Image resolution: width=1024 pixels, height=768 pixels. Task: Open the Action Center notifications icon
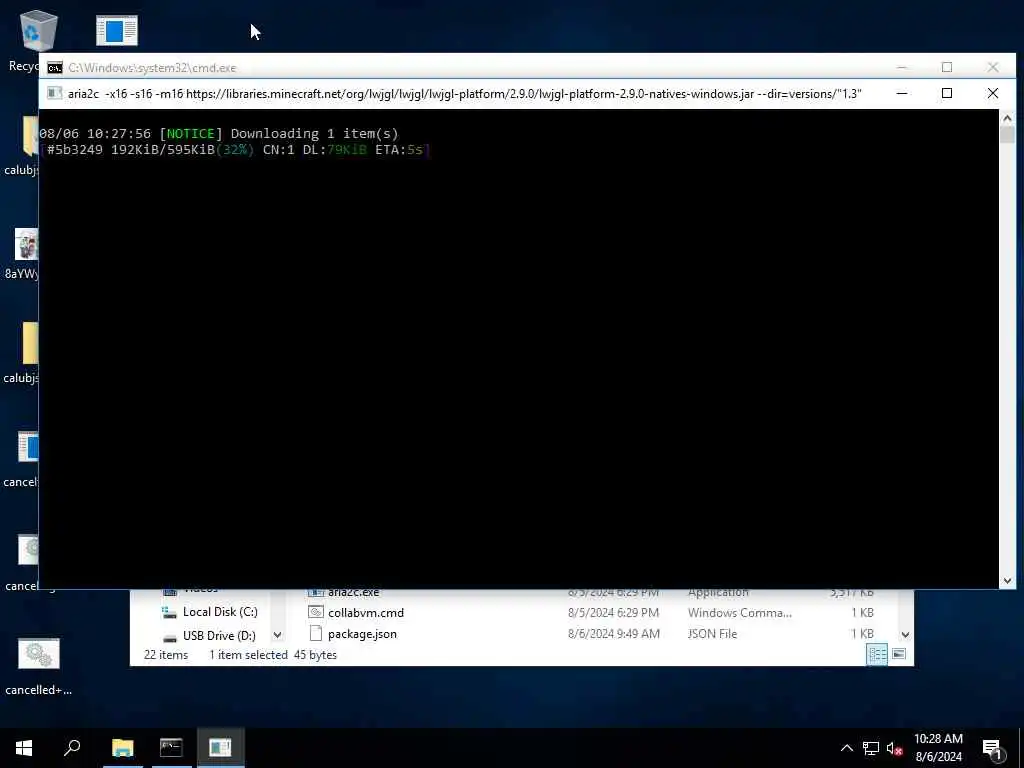[992, 749]
